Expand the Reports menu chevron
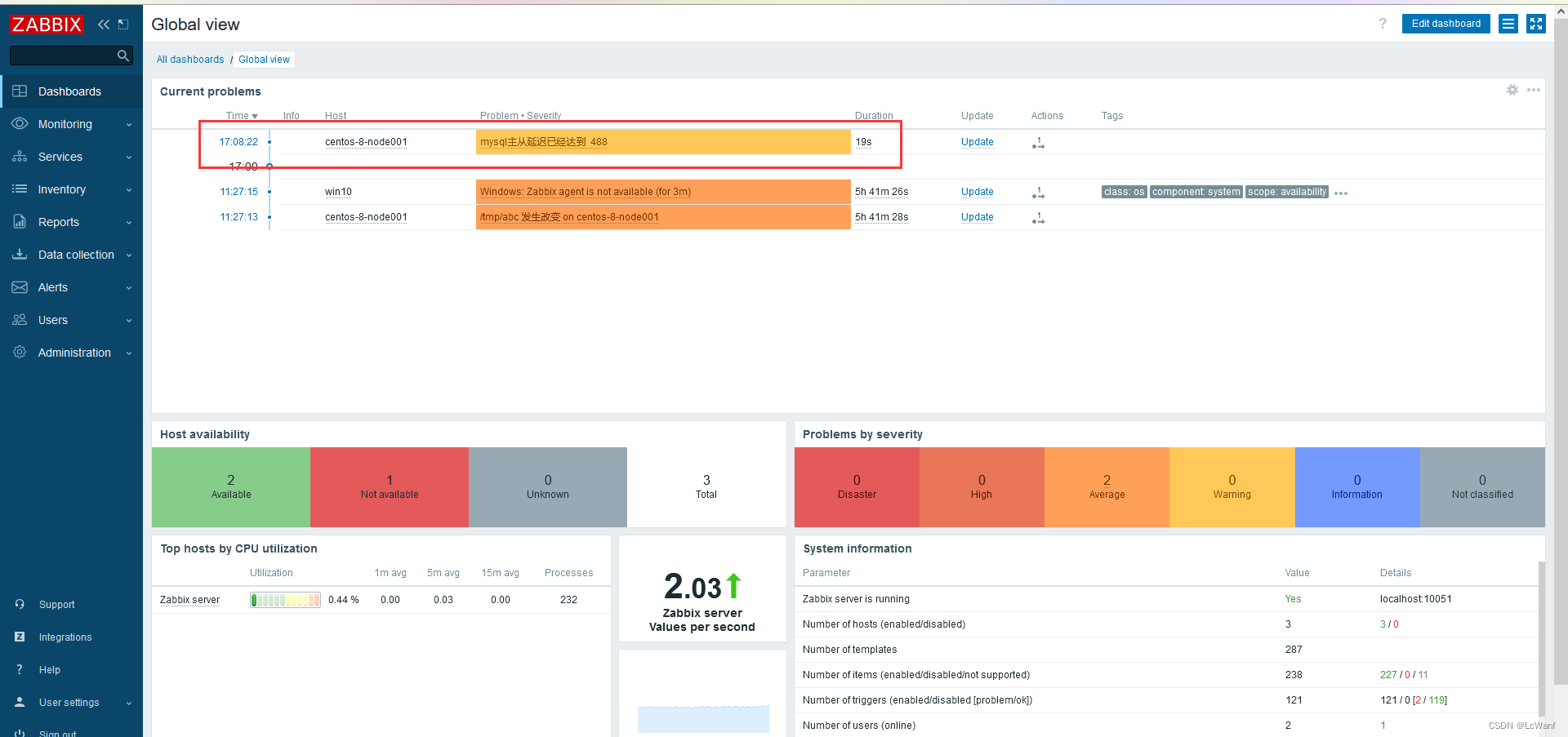This screenshot has width=1568, height=737. tap(129, 223)
